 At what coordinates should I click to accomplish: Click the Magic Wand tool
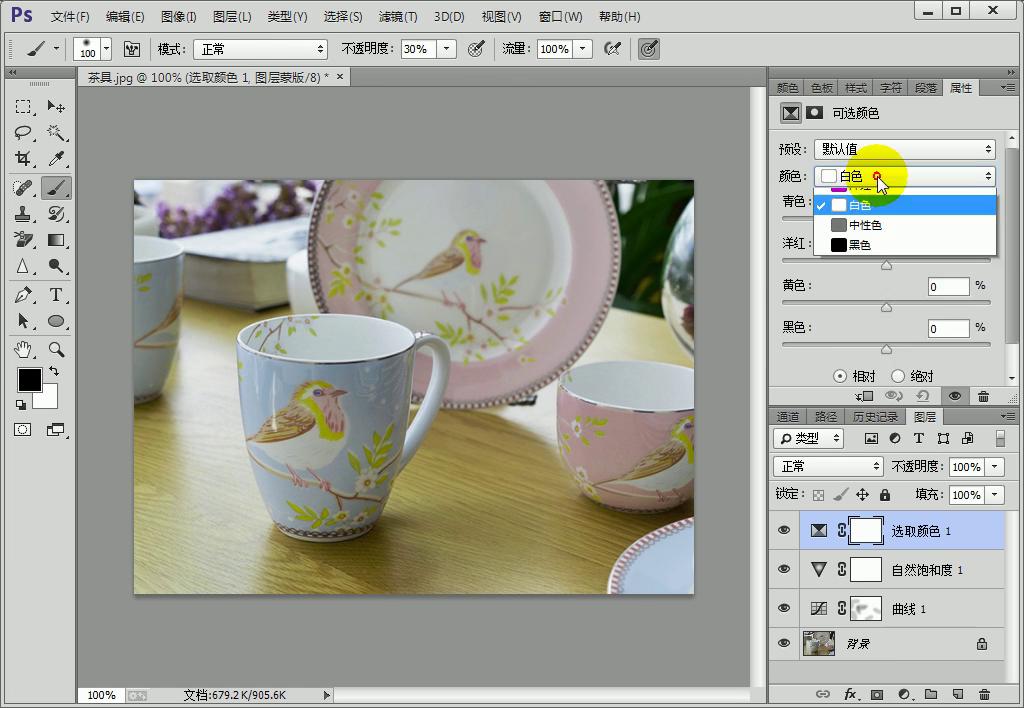pos(56,133)
